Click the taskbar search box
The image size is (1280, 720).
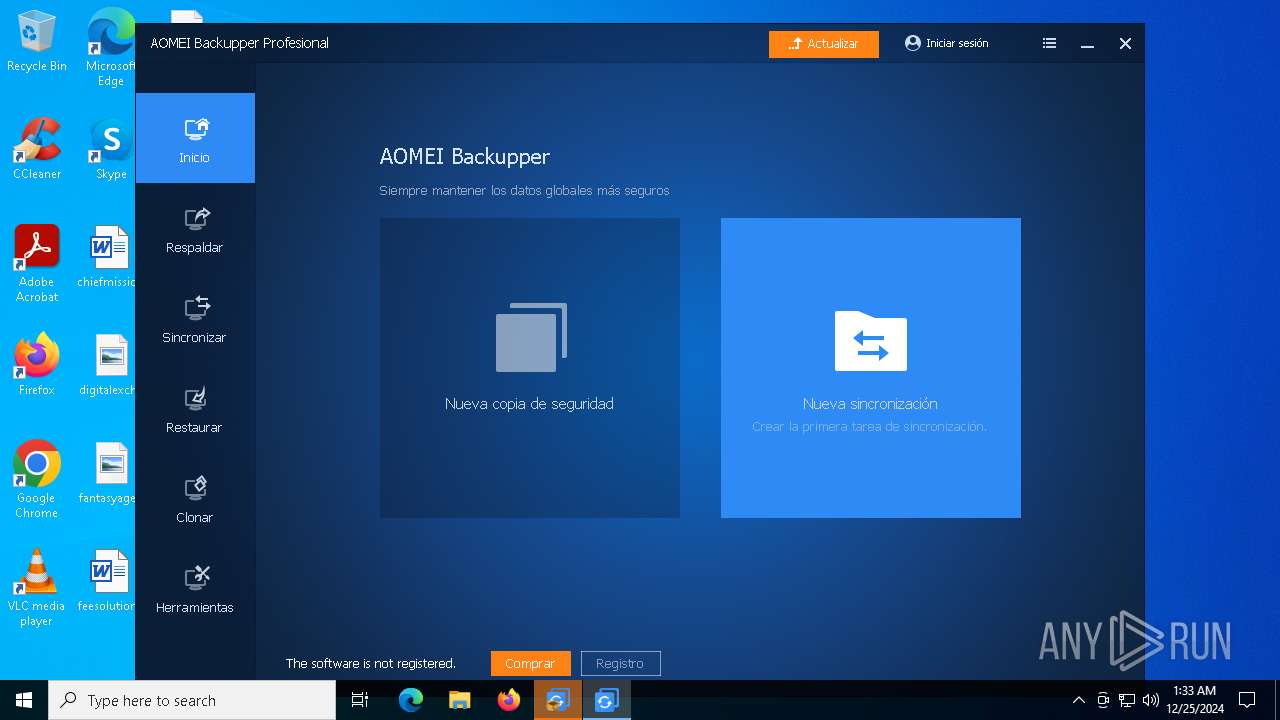[192, 700]
